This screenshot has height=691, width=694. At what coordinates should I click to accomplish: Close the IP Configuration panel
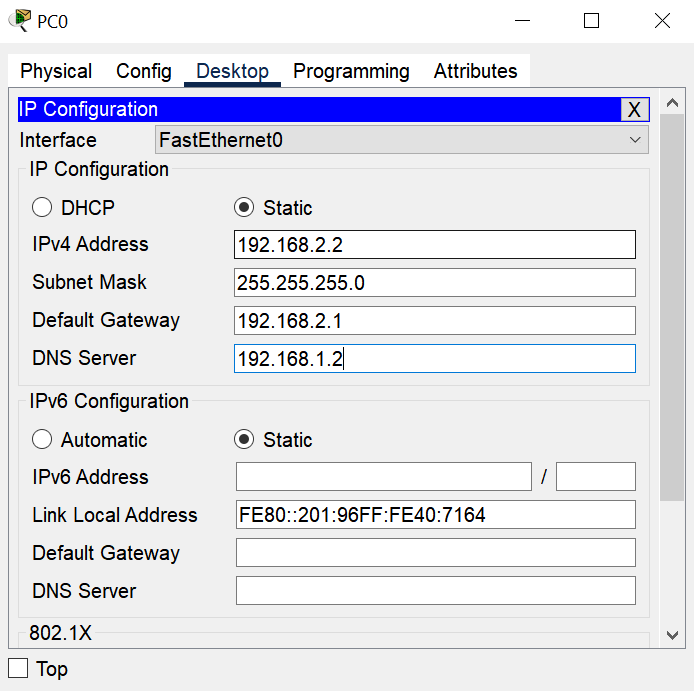(x=635, y=109)
